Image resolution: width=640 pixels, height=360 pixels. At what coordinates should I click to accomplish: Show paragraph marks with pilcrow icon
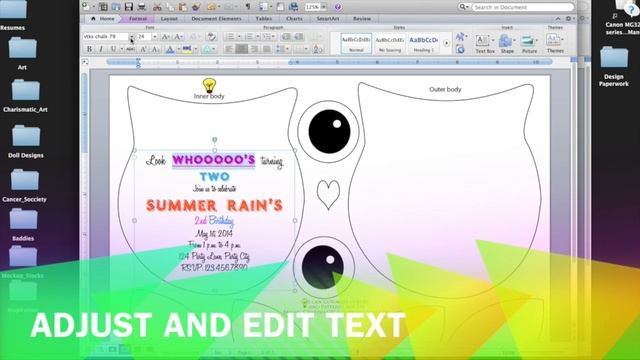click(x=248, y=7)
